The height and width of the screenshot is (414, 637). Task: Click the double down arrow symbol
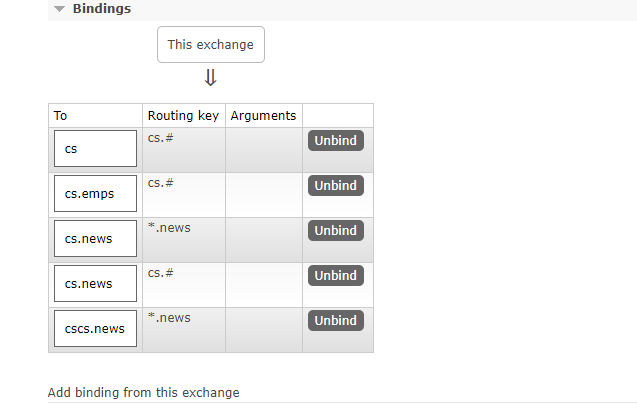point(210,78)
